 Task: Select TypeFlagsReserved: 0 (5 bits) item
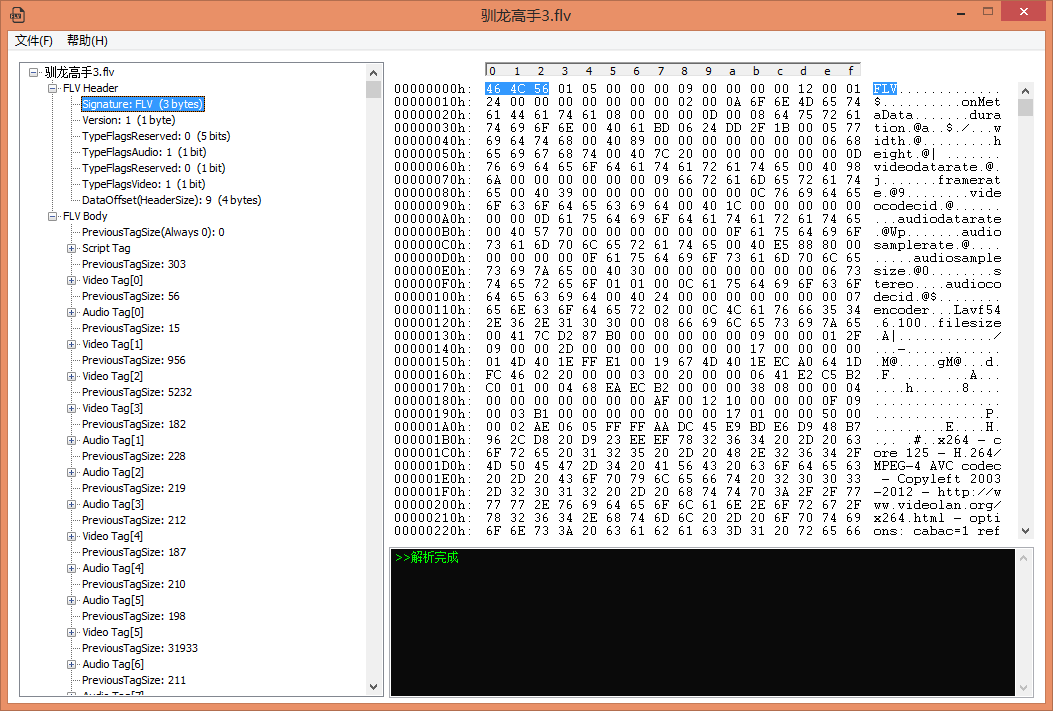tap(156, 136)
